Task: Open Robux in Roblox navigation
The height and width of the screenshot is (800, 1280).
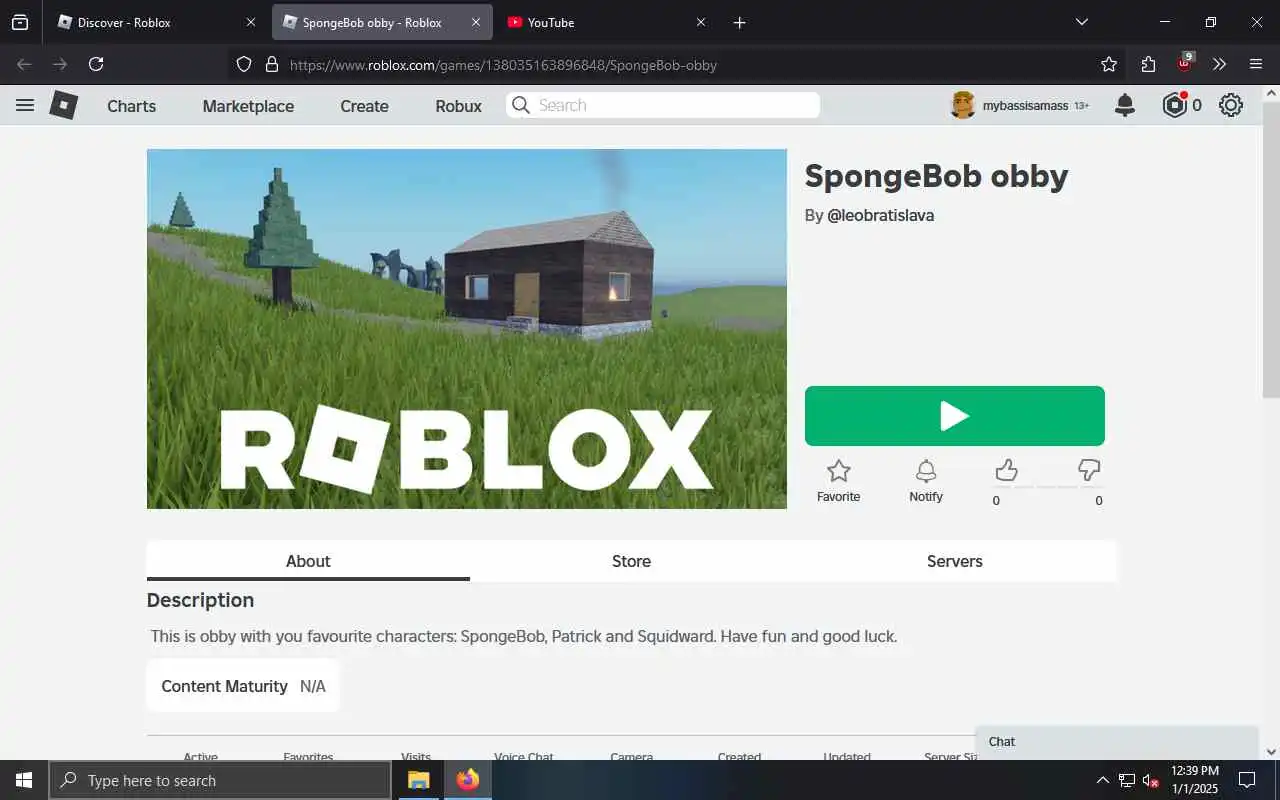Action: tap(459, 106)
